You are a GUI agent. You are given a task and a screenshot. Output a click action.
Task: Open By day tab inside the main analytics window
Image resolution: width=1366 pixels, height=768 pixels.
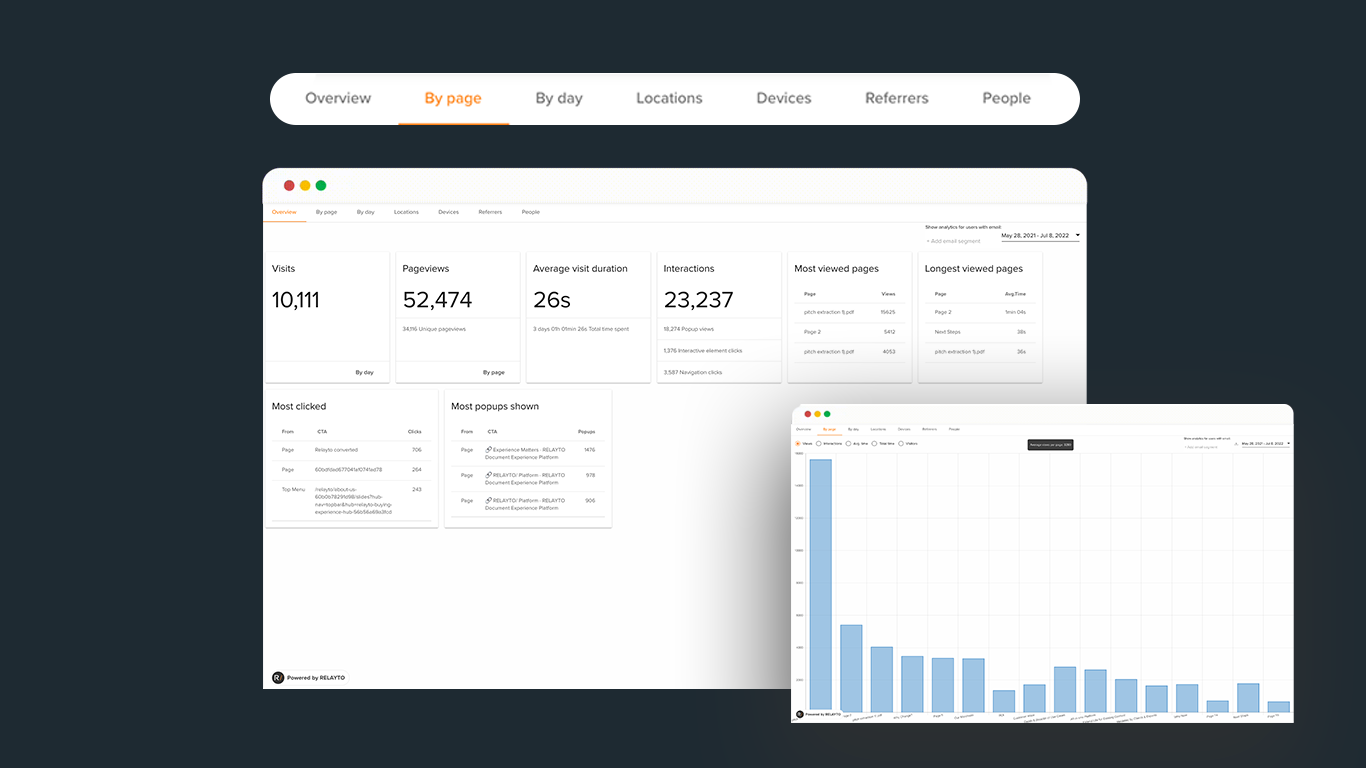(x=365, y=212)
